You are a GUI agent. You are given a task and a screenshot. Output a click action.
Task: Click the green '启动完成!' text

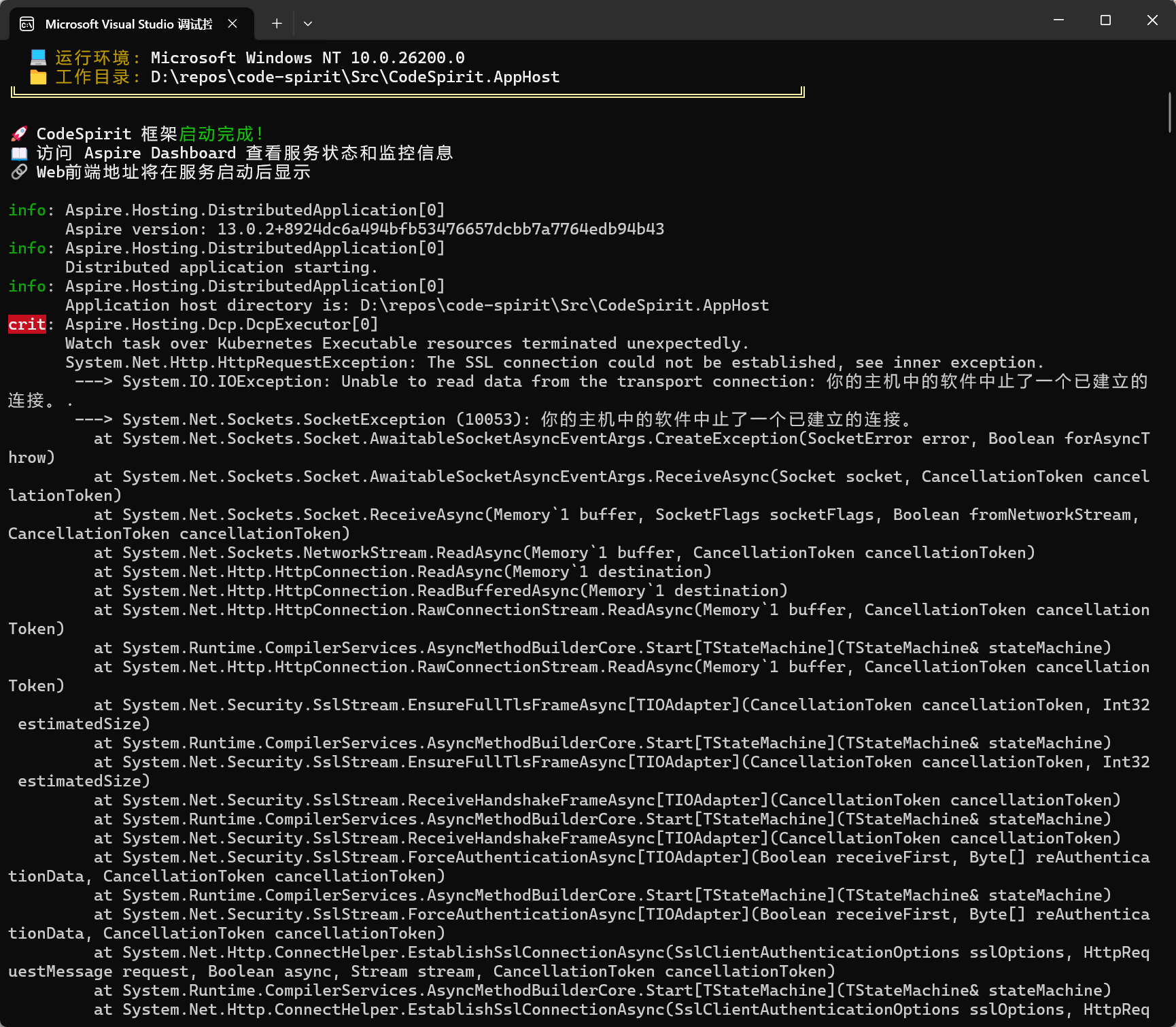pos(221,134)
